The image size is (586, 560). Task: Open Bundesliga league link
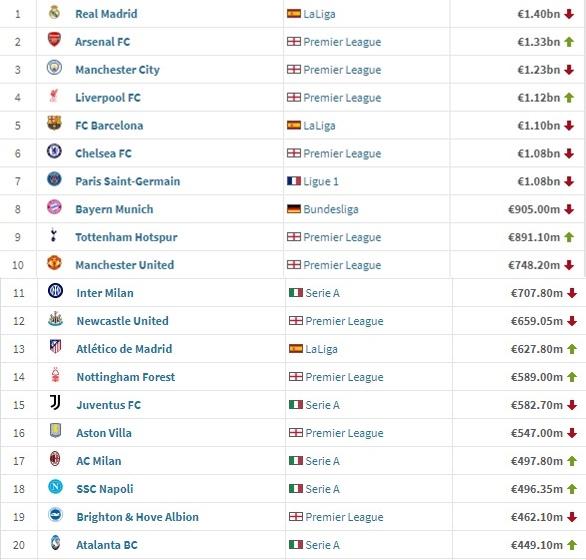click(331, 209)
